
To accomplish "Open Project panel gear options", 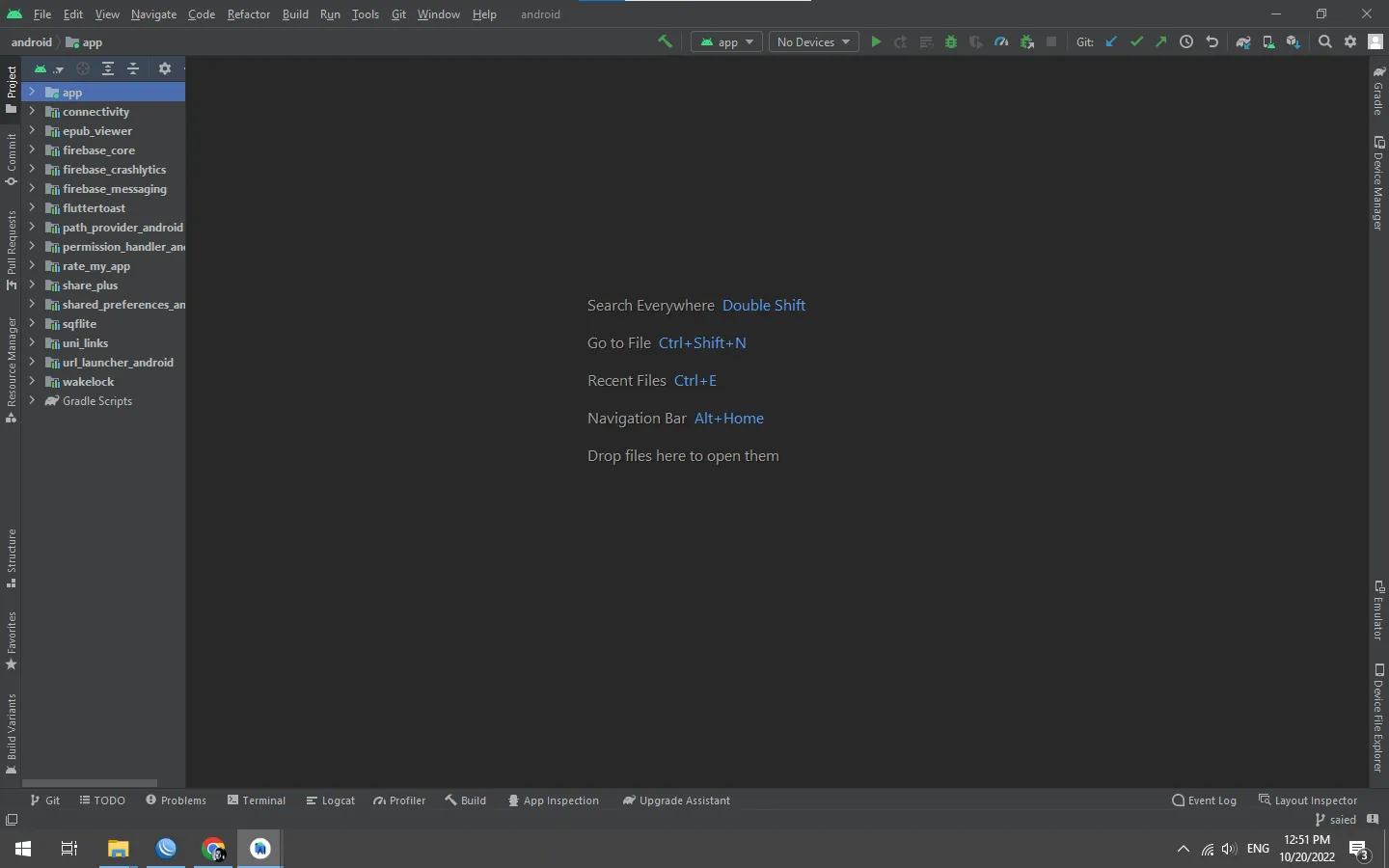I will click(165, 68).
